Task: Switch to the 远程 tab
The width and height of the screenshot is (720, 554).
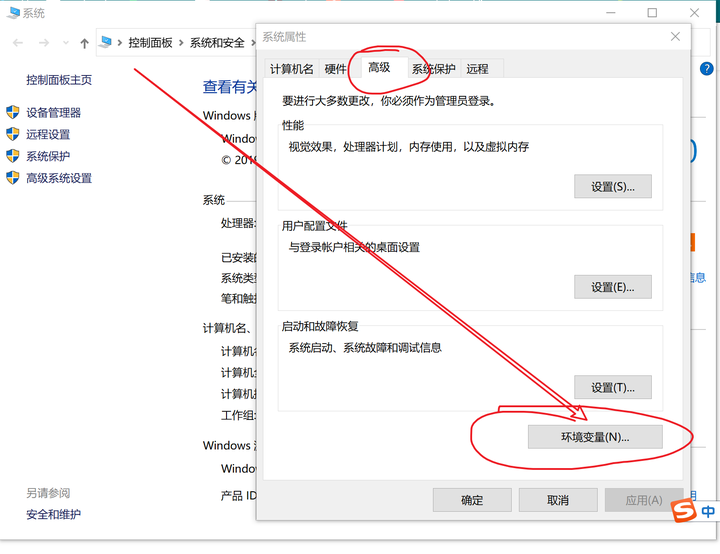Action: tap(478, 69)
